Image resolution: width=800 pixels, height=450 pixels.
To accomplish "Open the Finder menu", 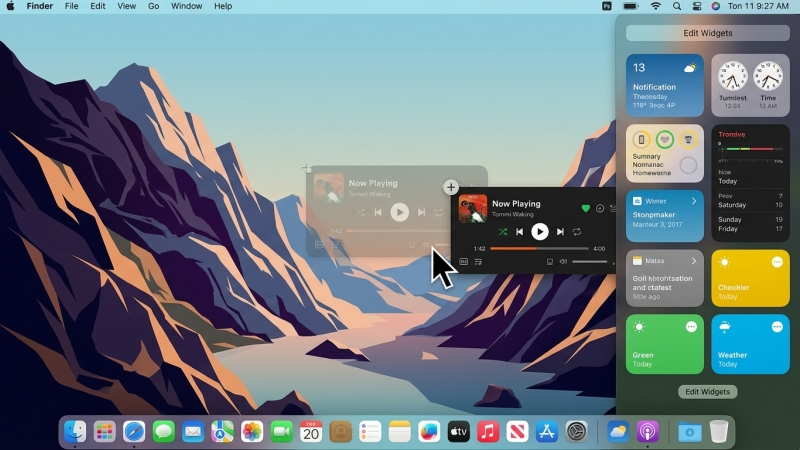I will pos(40,6).
